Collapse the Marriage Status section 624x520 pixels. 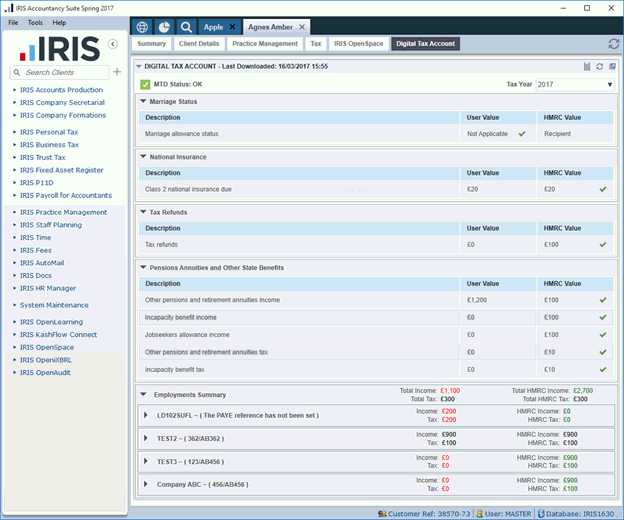tap(143, 101)
